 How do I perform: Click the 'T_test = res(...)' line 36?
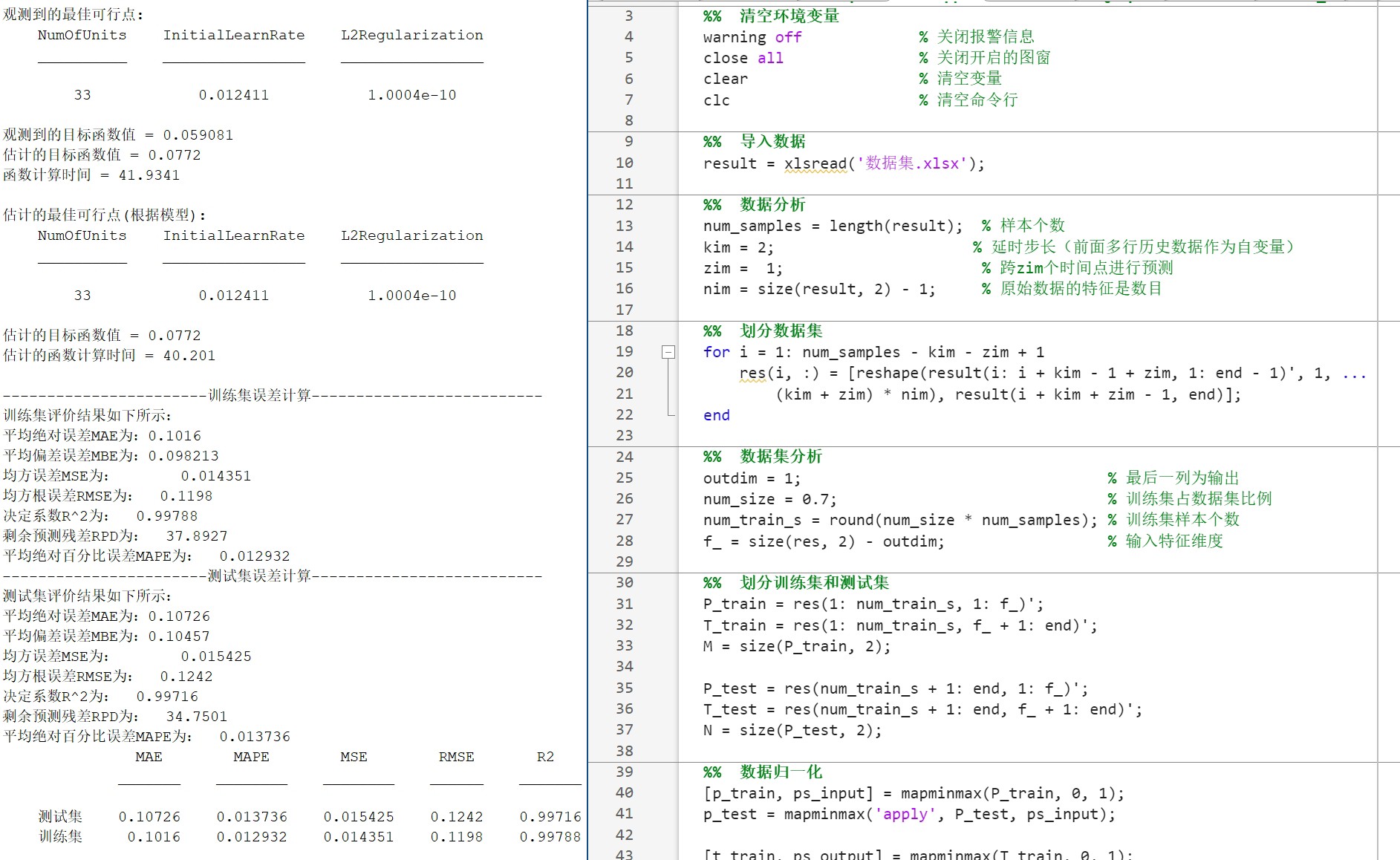922,709
